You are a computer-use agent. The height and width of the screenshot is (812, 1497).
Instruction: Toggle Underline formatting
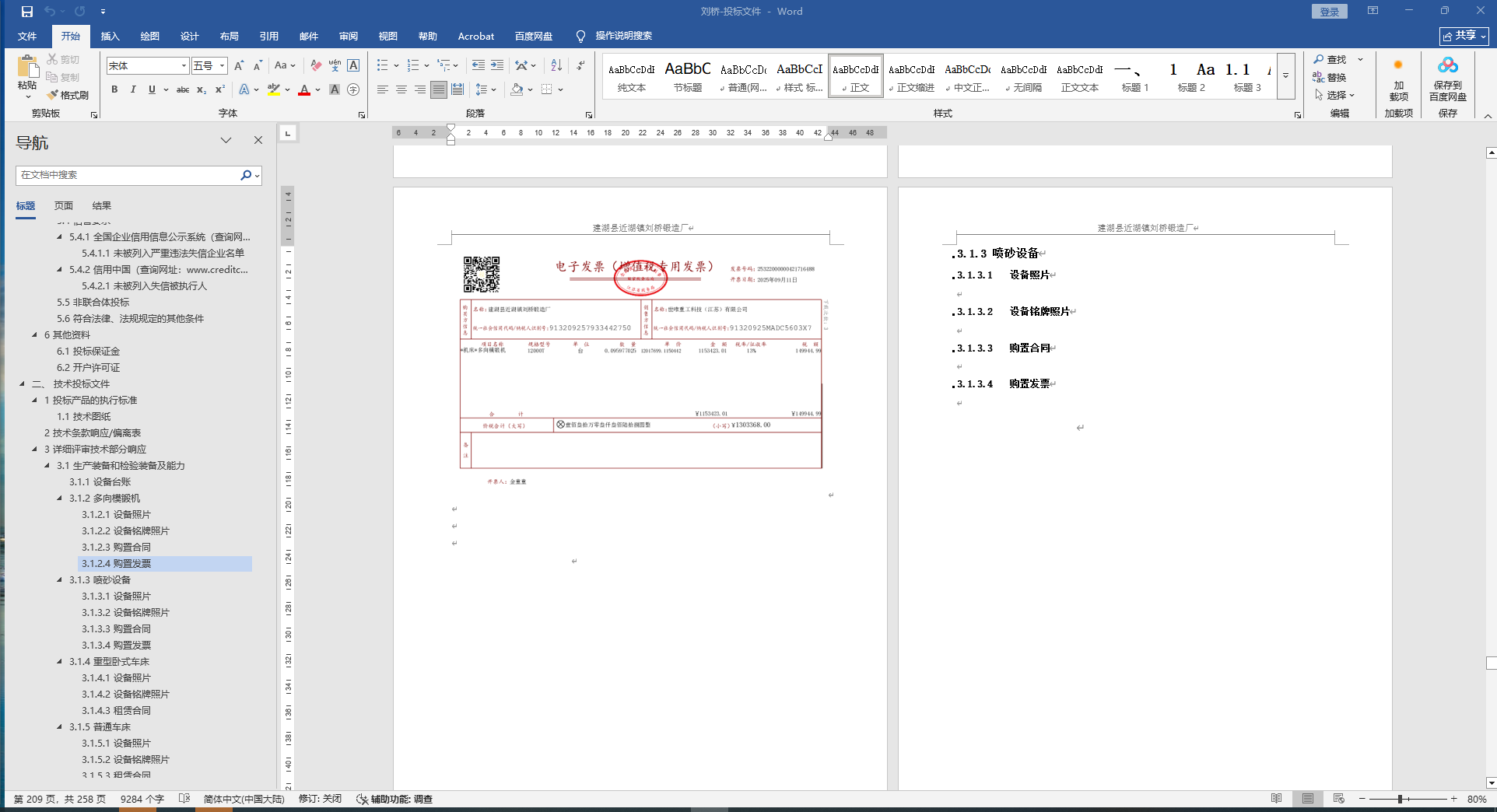[x=152, y=89]
